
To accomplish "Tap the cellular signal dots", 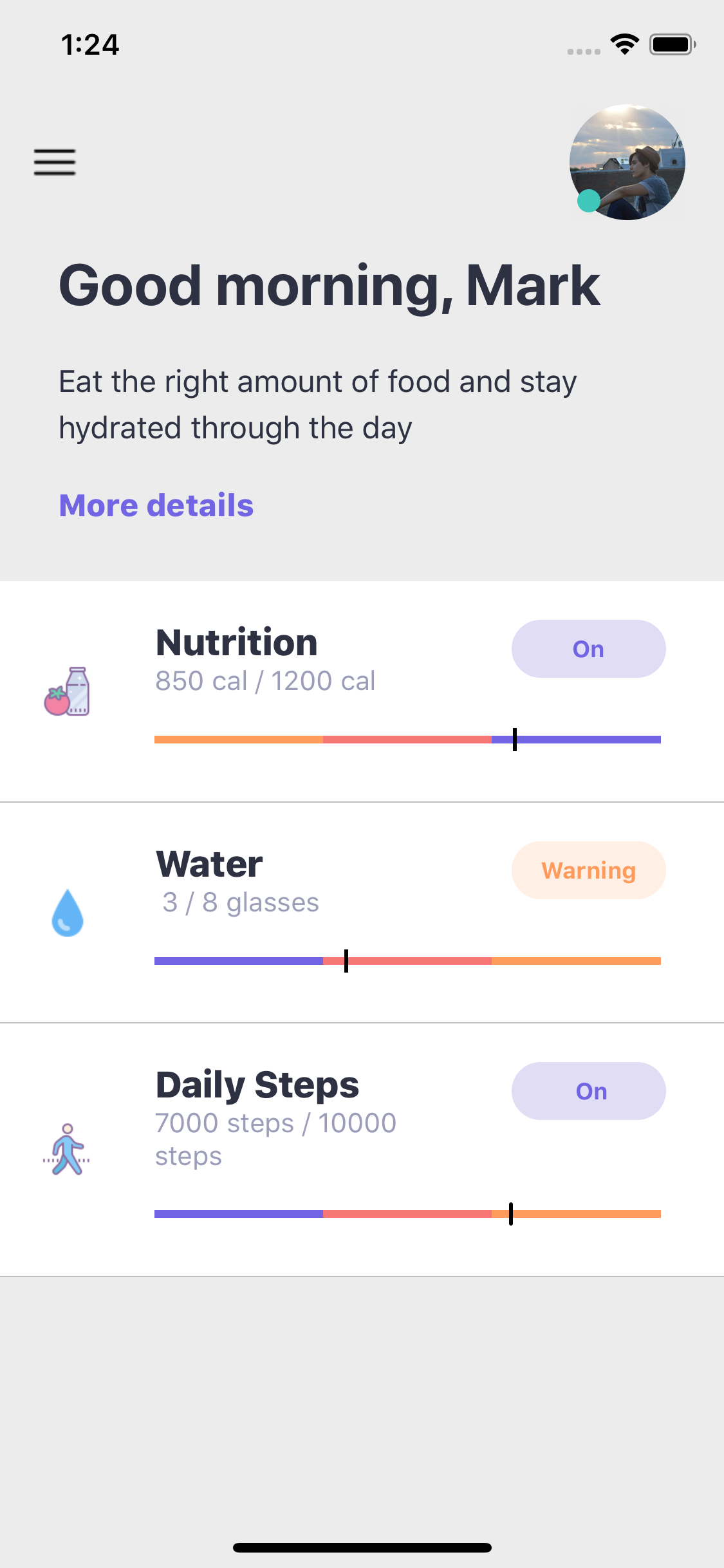I will point(584,51).
